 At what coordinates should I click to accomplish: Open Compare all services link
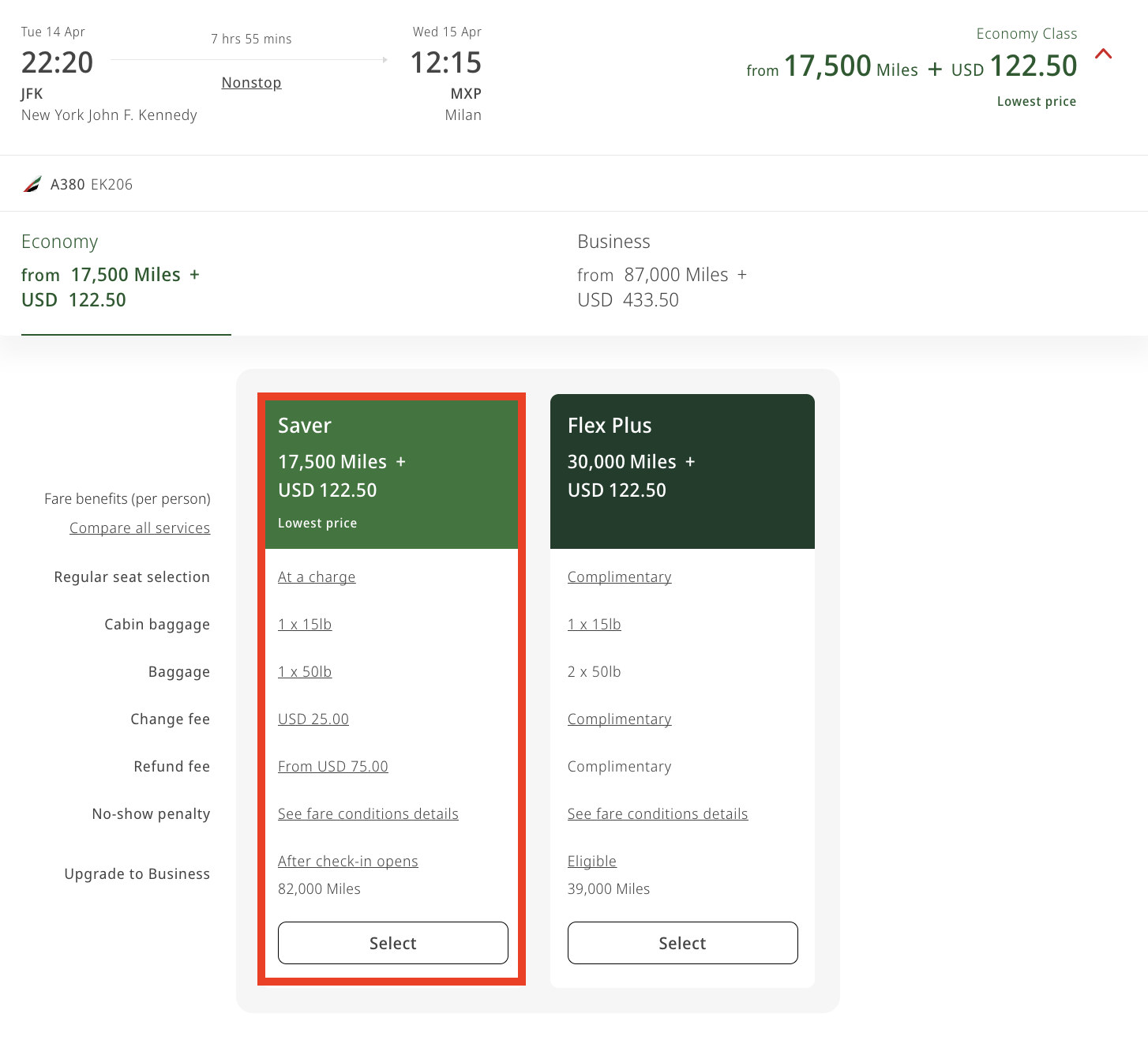coord(140,528)
